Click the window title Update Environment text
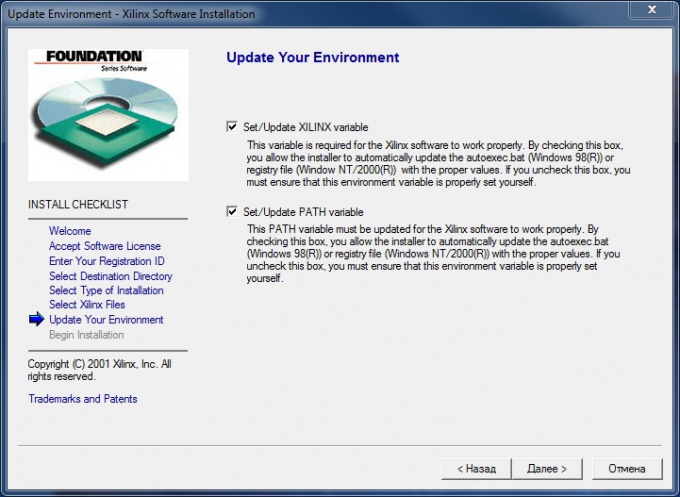 coord(131,14)
